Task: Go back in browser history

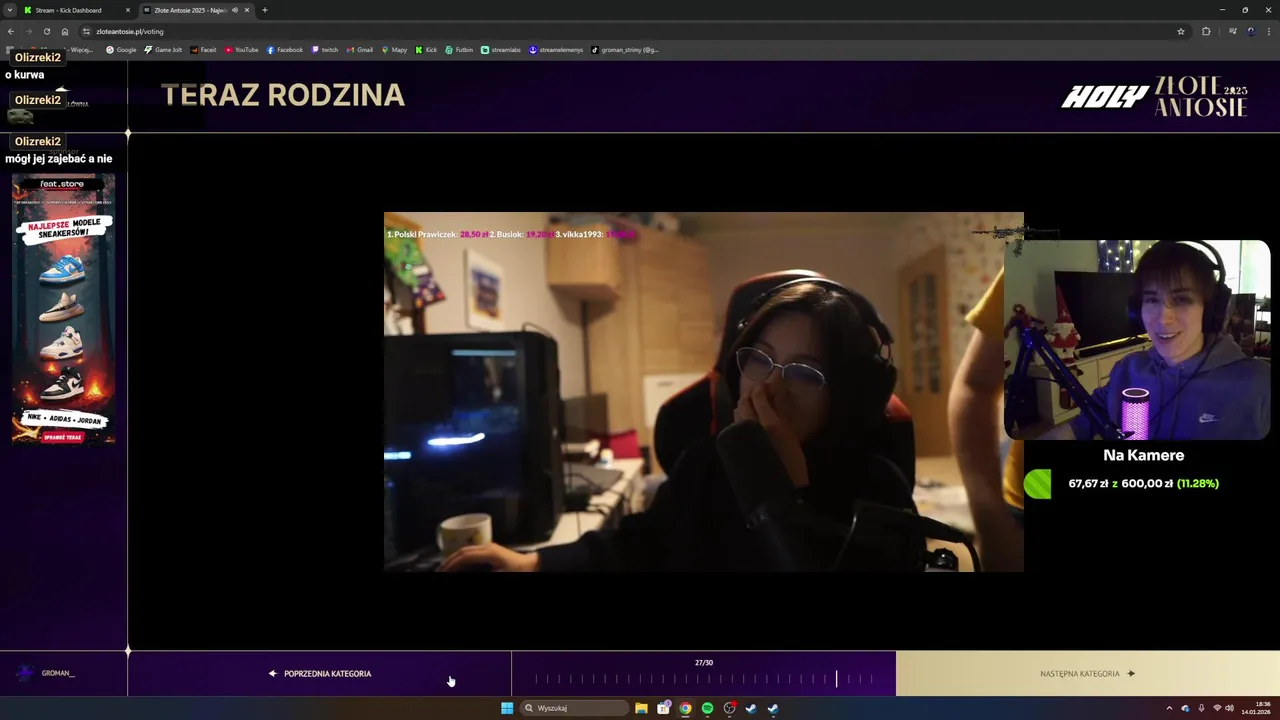Action: coord(11,31)
